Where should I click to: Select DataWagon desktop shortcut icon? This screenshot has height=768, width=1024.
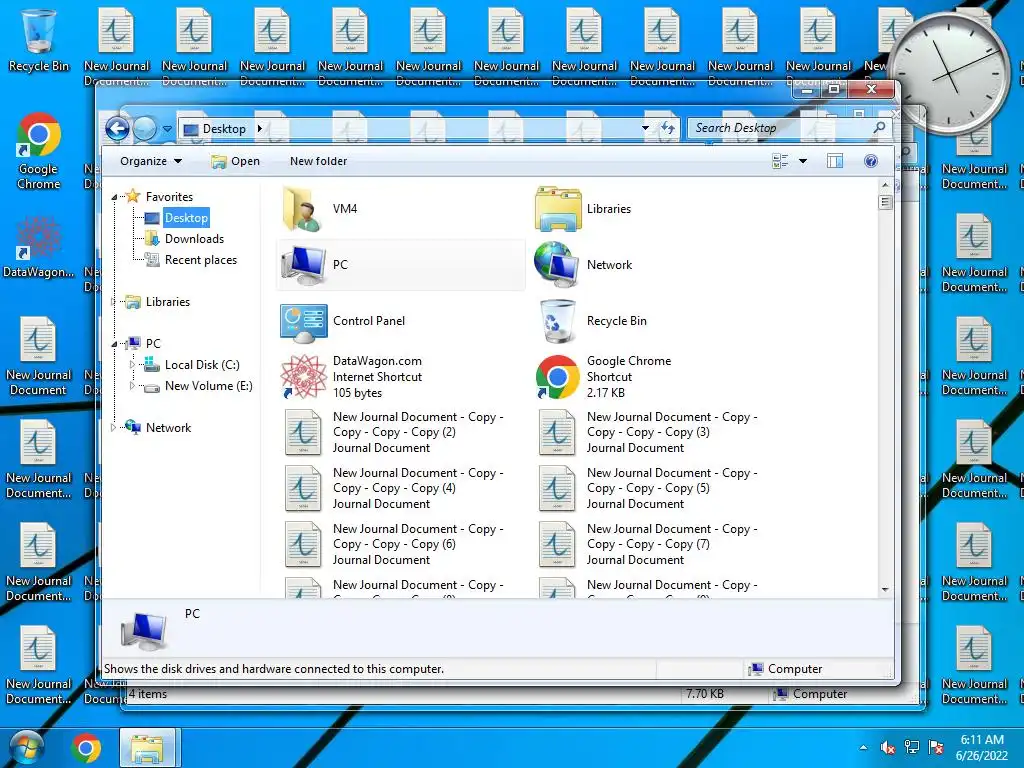tap(39, 247)
